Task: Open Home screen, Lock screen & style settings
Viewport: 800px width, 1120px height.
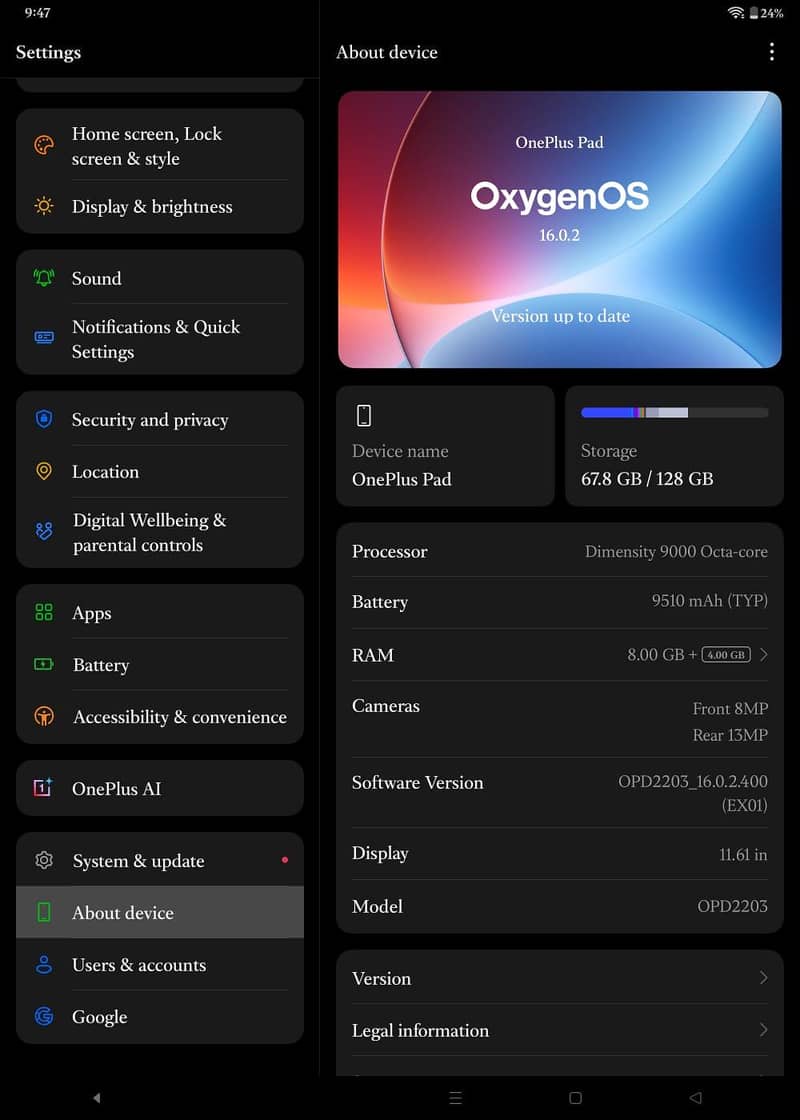Action: [x=160, y=146]
